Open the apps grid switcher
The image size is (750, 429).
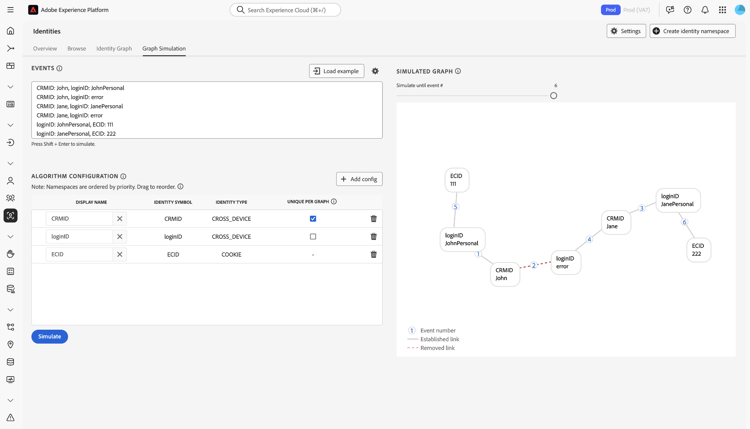point(722,10)
